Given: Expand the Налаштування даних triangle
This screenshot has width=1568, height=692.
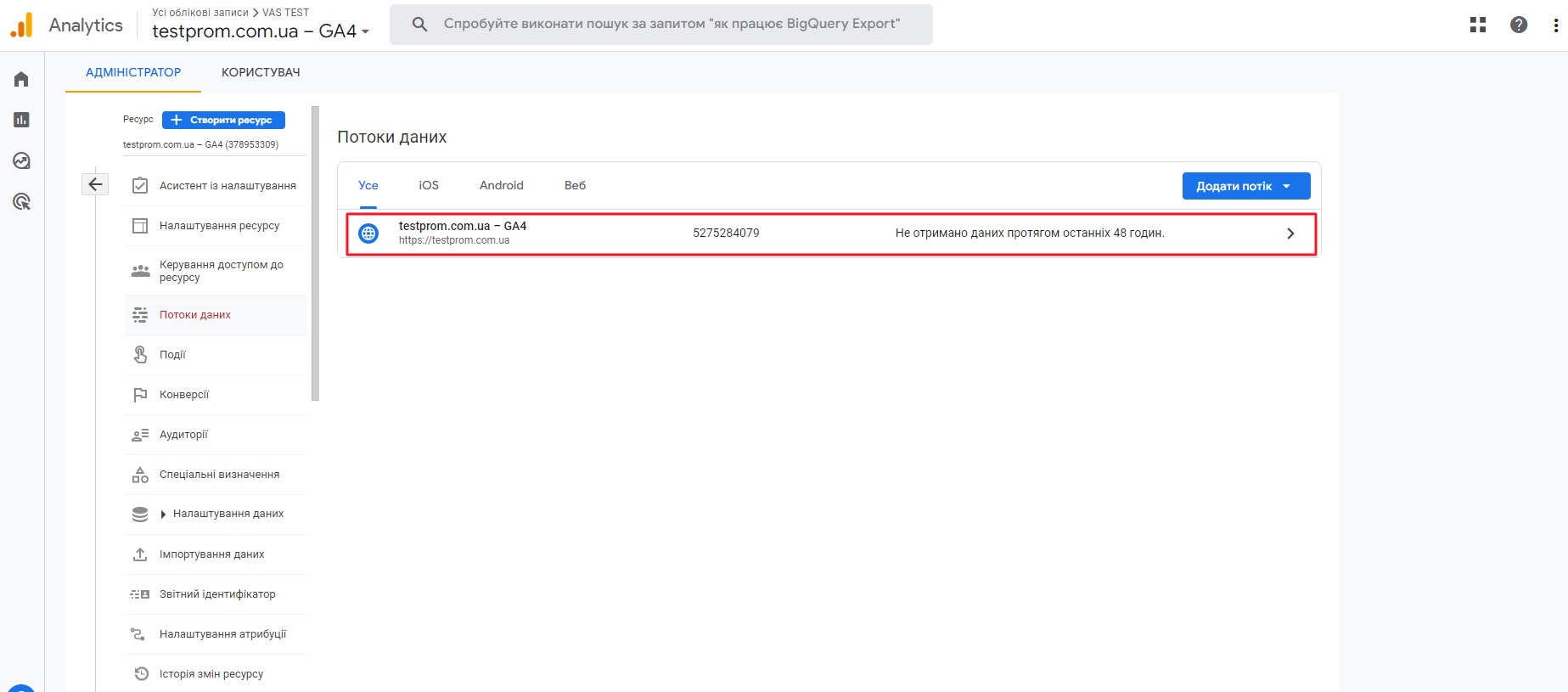Looking at the screenshot, I should point(163,515).
